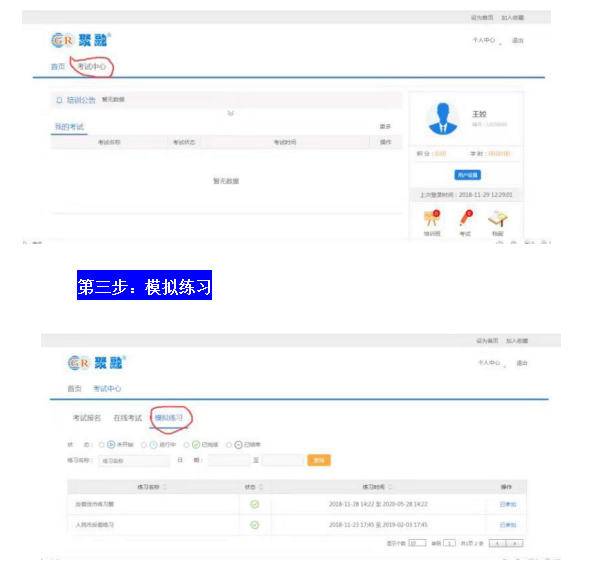Click the 聚融 logo in top screenshot
The width and height of the screenshot is (600, 579).
[81, 40]
